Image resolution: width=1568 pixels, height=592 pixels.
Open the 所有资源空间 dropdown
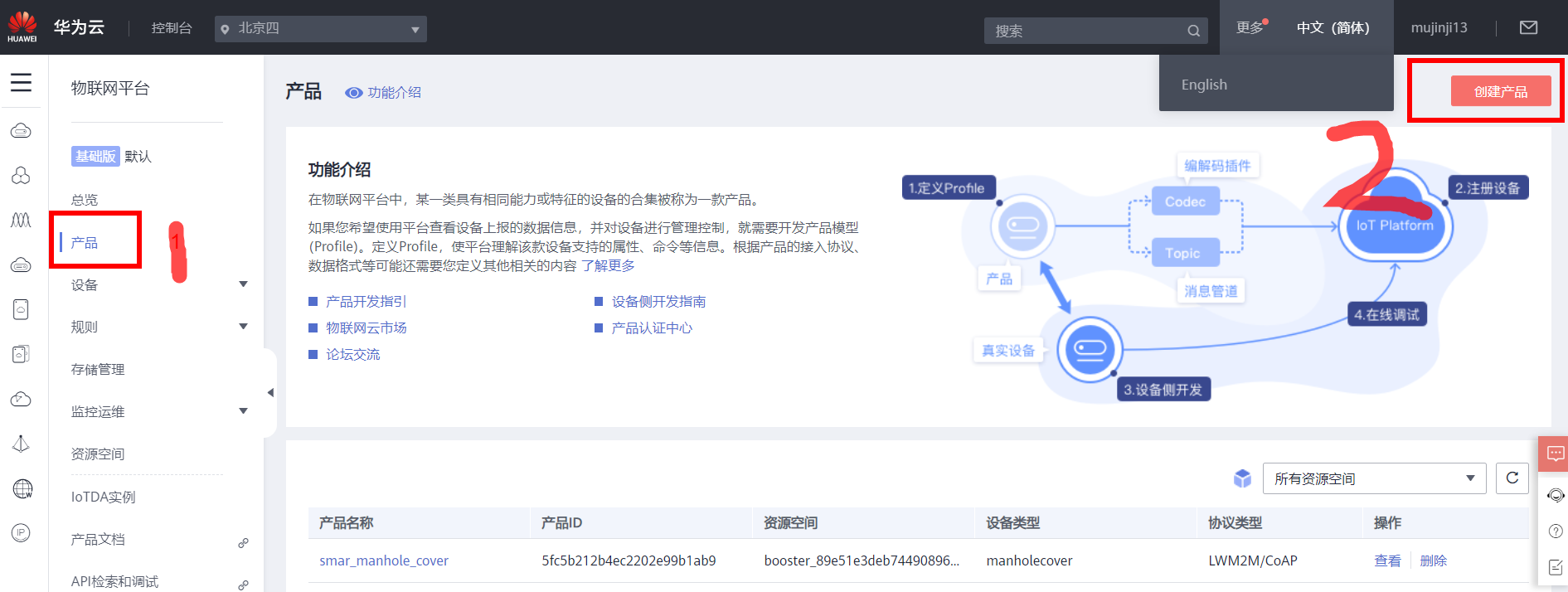(1374, 478)
